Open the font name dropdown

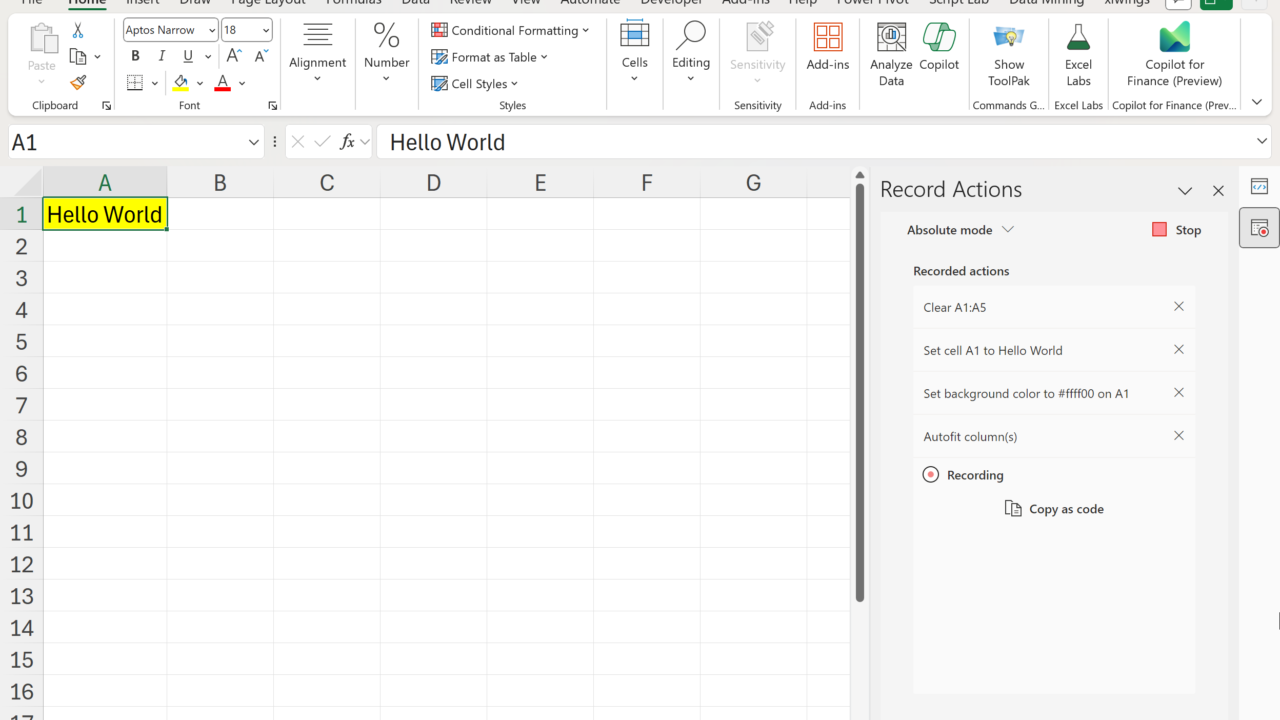coord(211,31)
